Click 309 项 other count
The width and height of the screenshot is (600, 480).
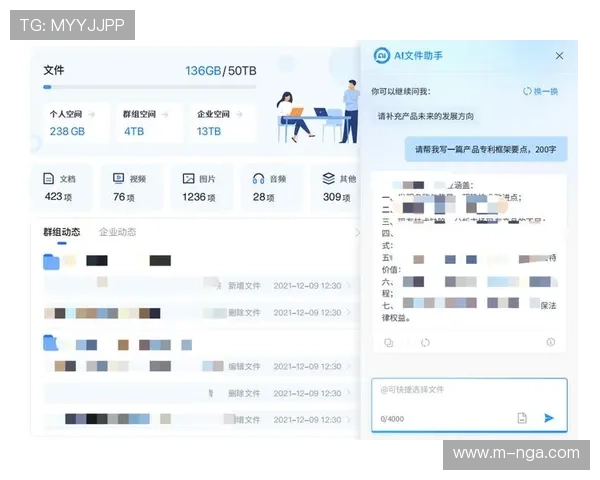336,197
